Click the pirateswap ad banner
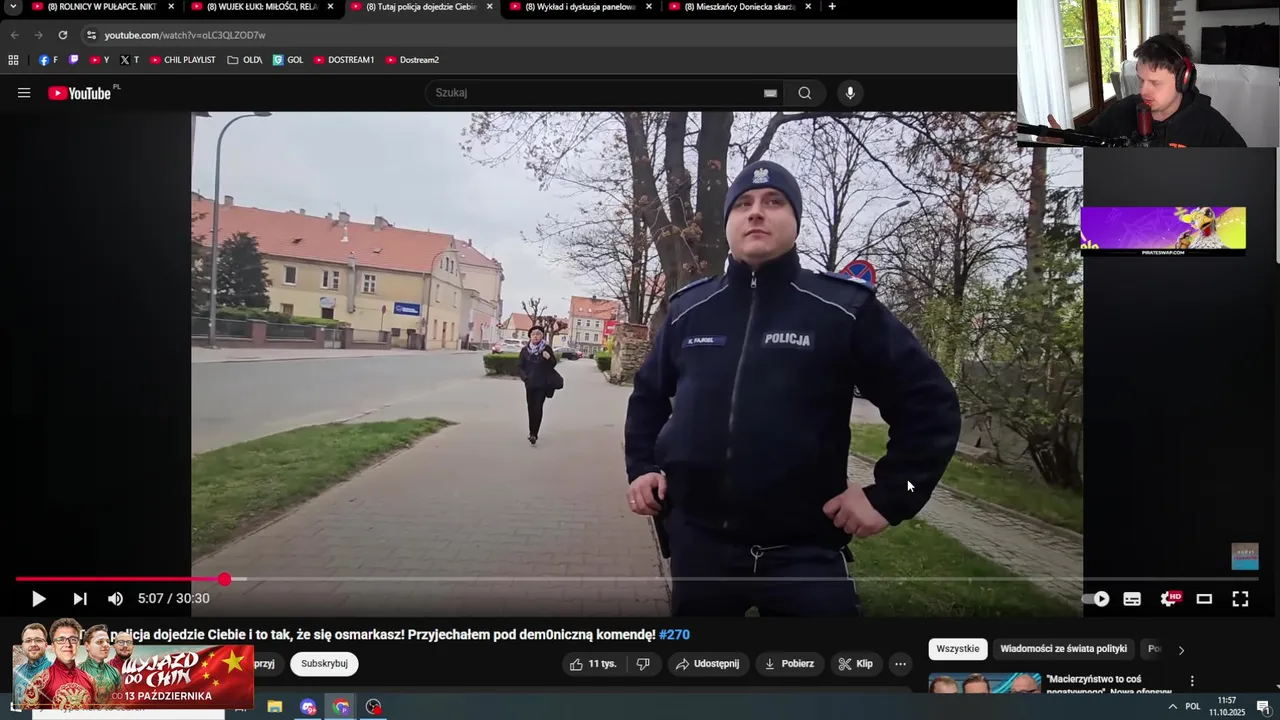This screenshot has width=1280, height=720. point(1163,231)
